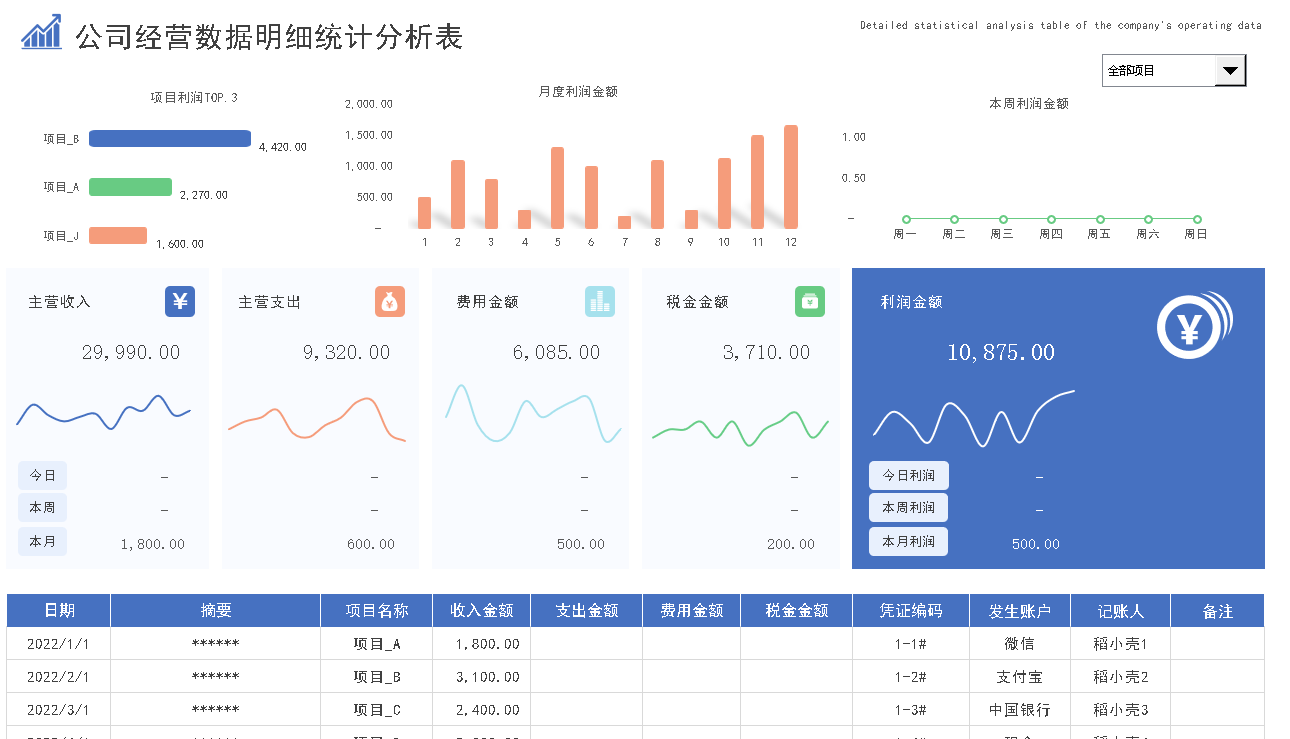Click the 全部项目 combo box field

[x=1158, y=71]
